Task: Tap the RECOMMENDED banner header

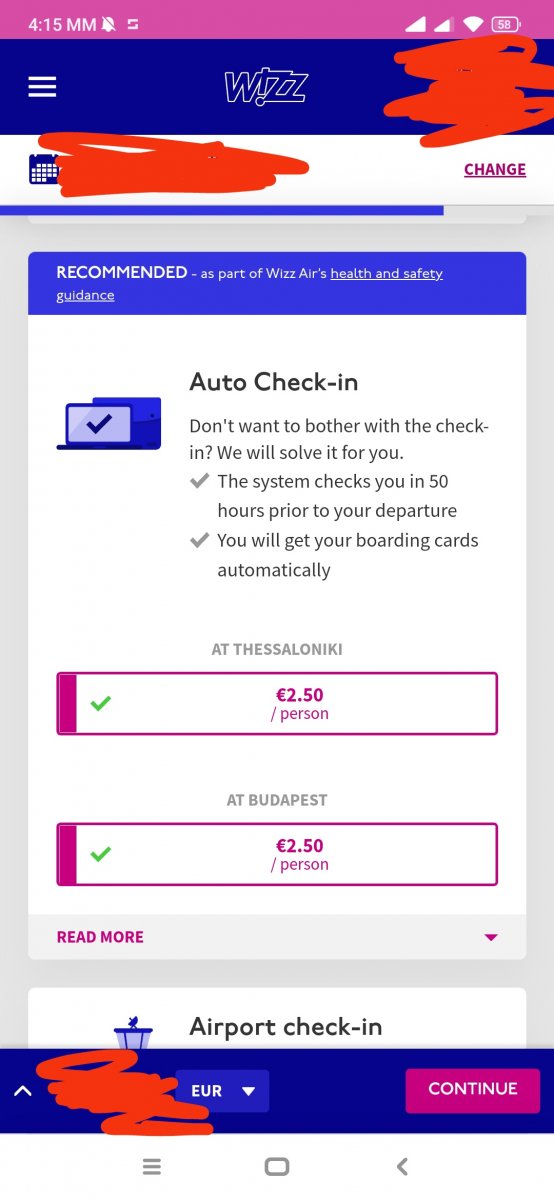Action: coord(277,283)
